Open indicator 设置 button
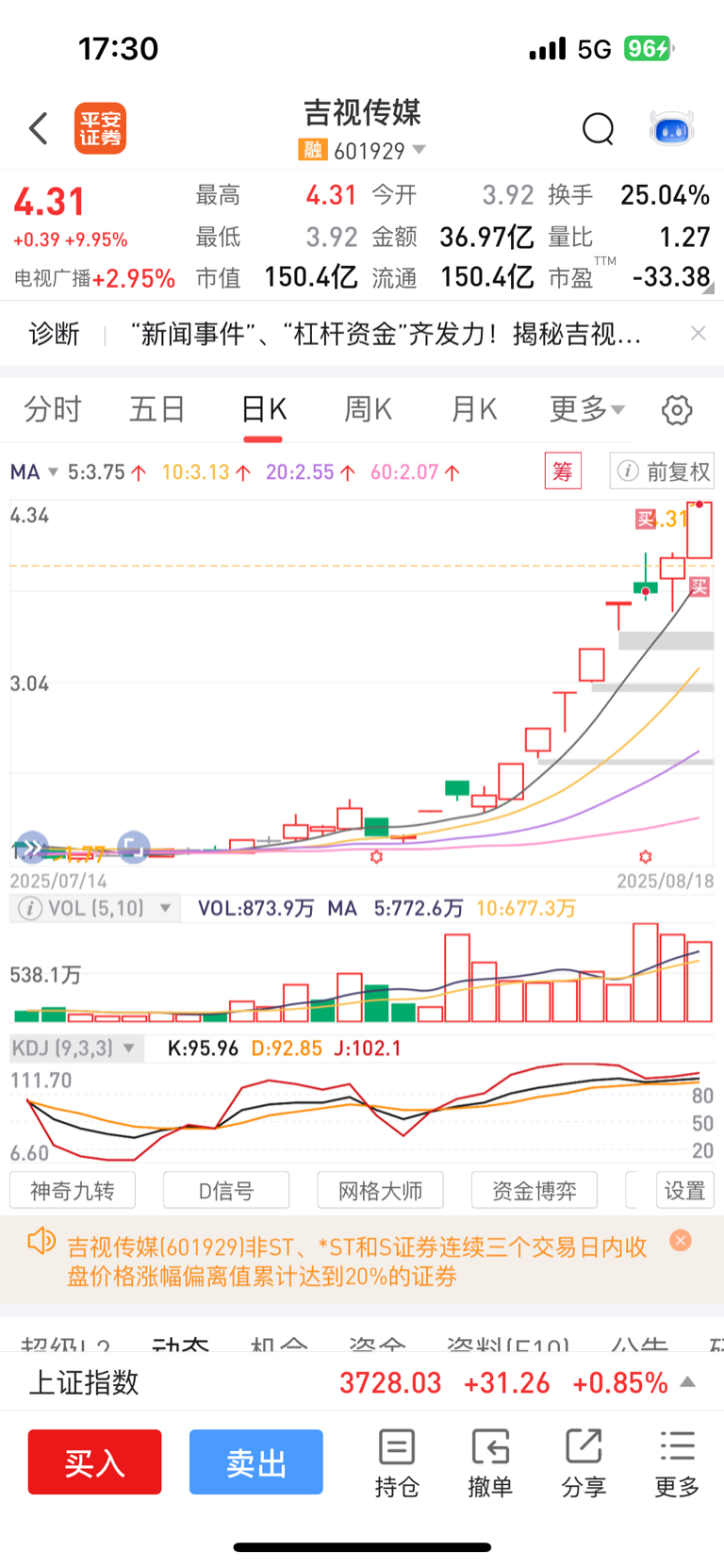Image resolution: width=724 pixels, height=1568 pixels. coord(684,1190)
